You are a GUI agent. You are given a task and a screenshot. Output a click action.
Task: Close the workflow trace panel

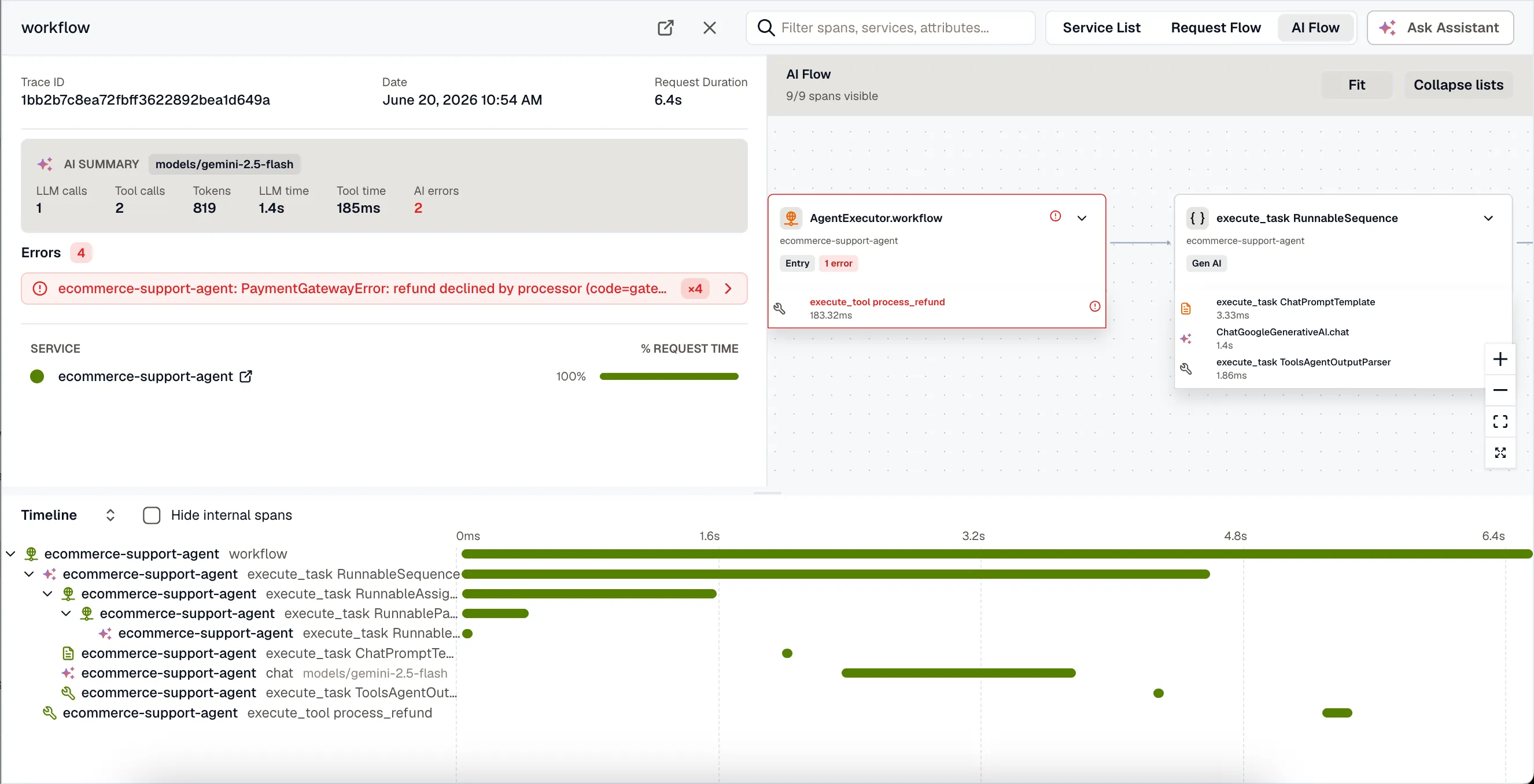709,27
